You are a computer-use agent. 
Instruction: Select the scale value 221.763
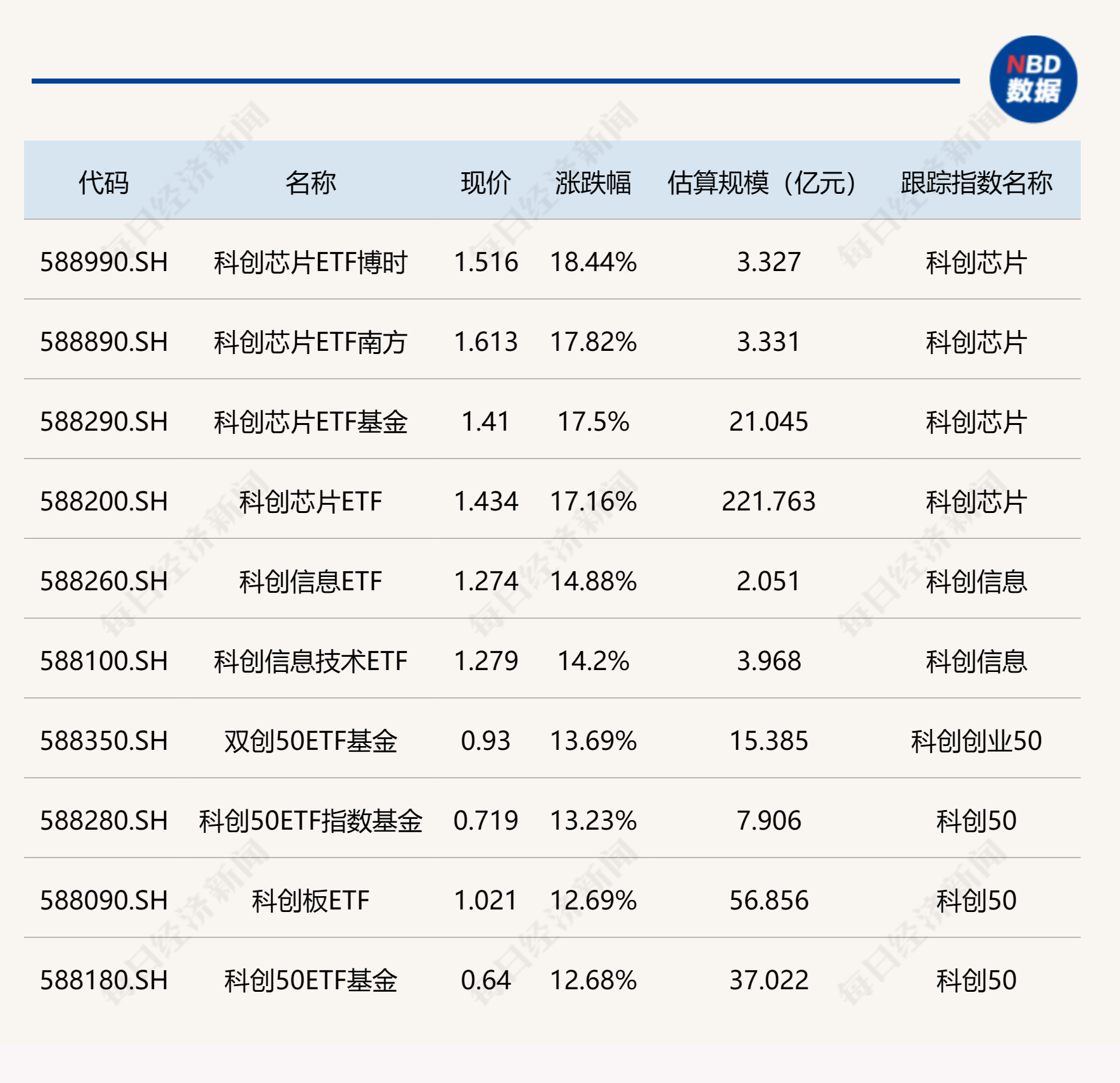(768, 502)
